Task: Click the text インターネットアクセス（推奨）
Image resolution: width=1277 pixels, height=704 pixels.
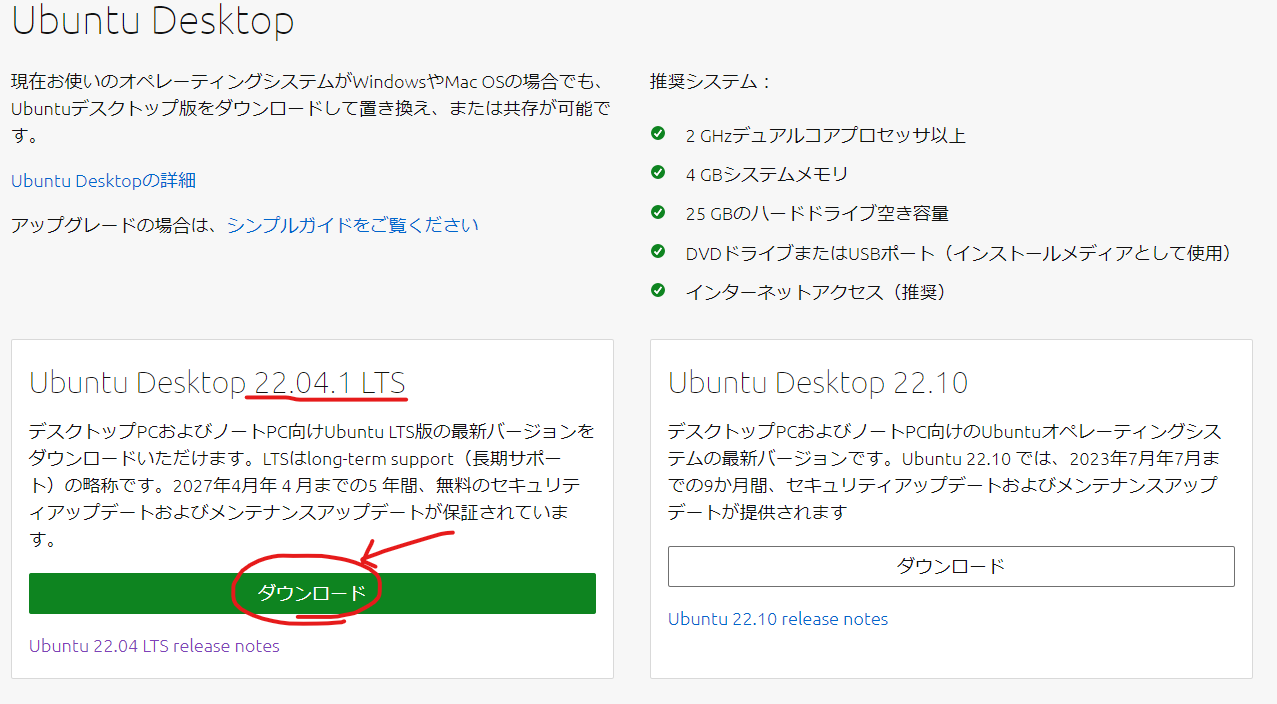Action: tap(816, 292)
